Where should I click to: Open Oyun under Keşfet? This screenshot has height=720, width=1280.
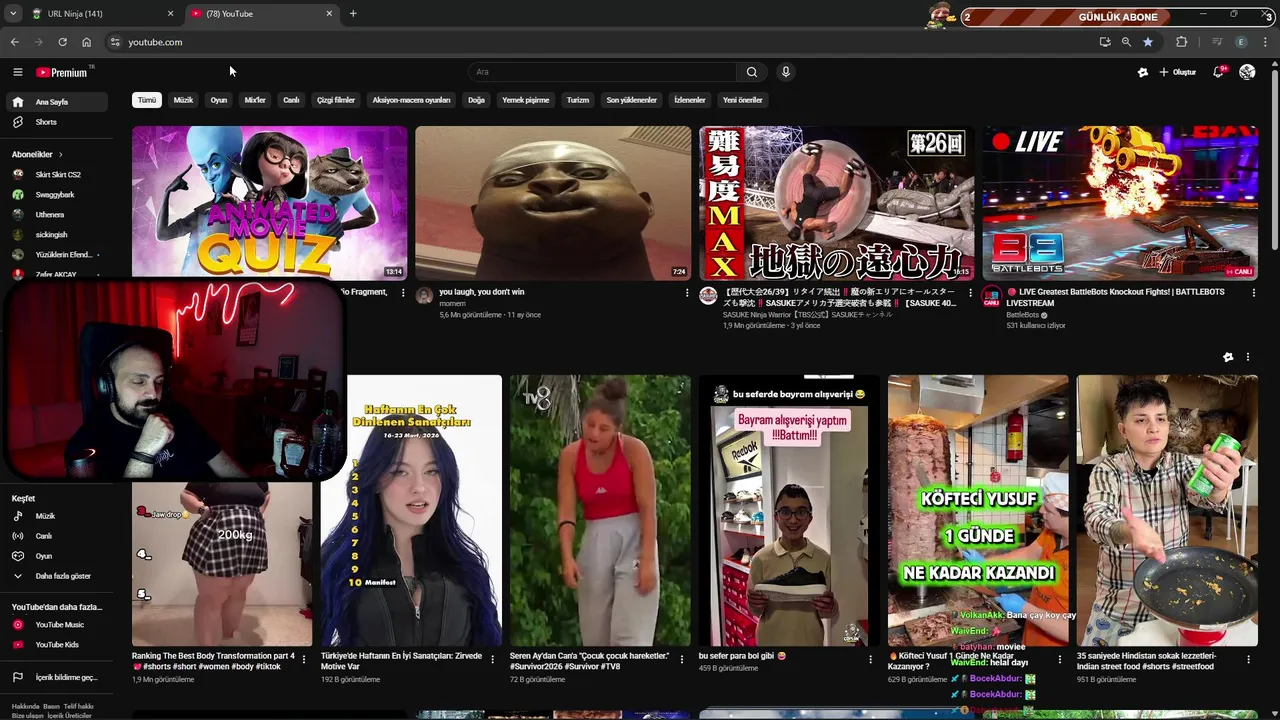click(x=55, y=556)
